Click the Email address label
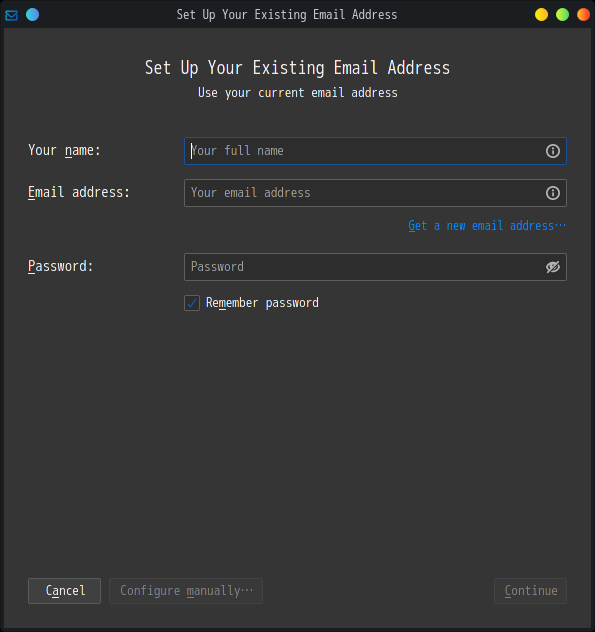 pos(79,192)
